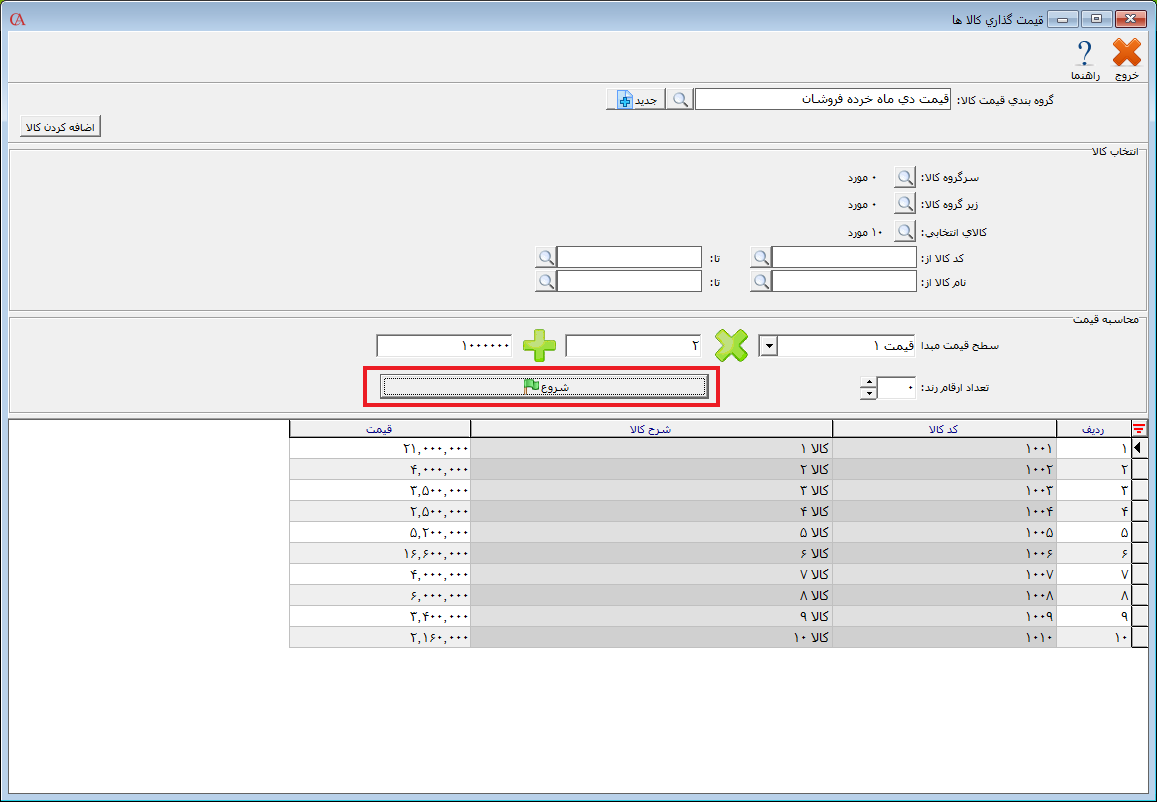Click the red filter icon in grid corner

tap(1138, 429)
